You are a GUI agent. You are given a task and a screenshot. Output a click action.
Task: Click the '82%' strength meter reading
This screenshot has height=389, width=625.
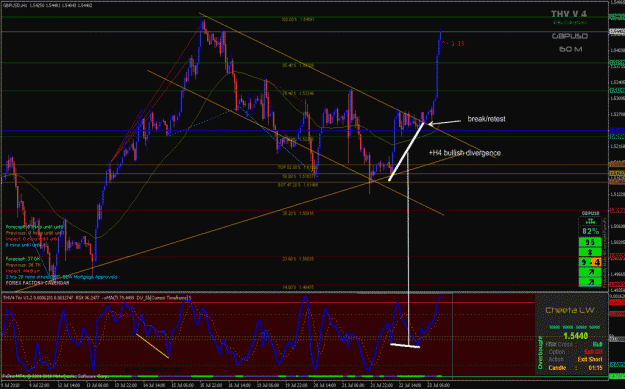point(590,231)
